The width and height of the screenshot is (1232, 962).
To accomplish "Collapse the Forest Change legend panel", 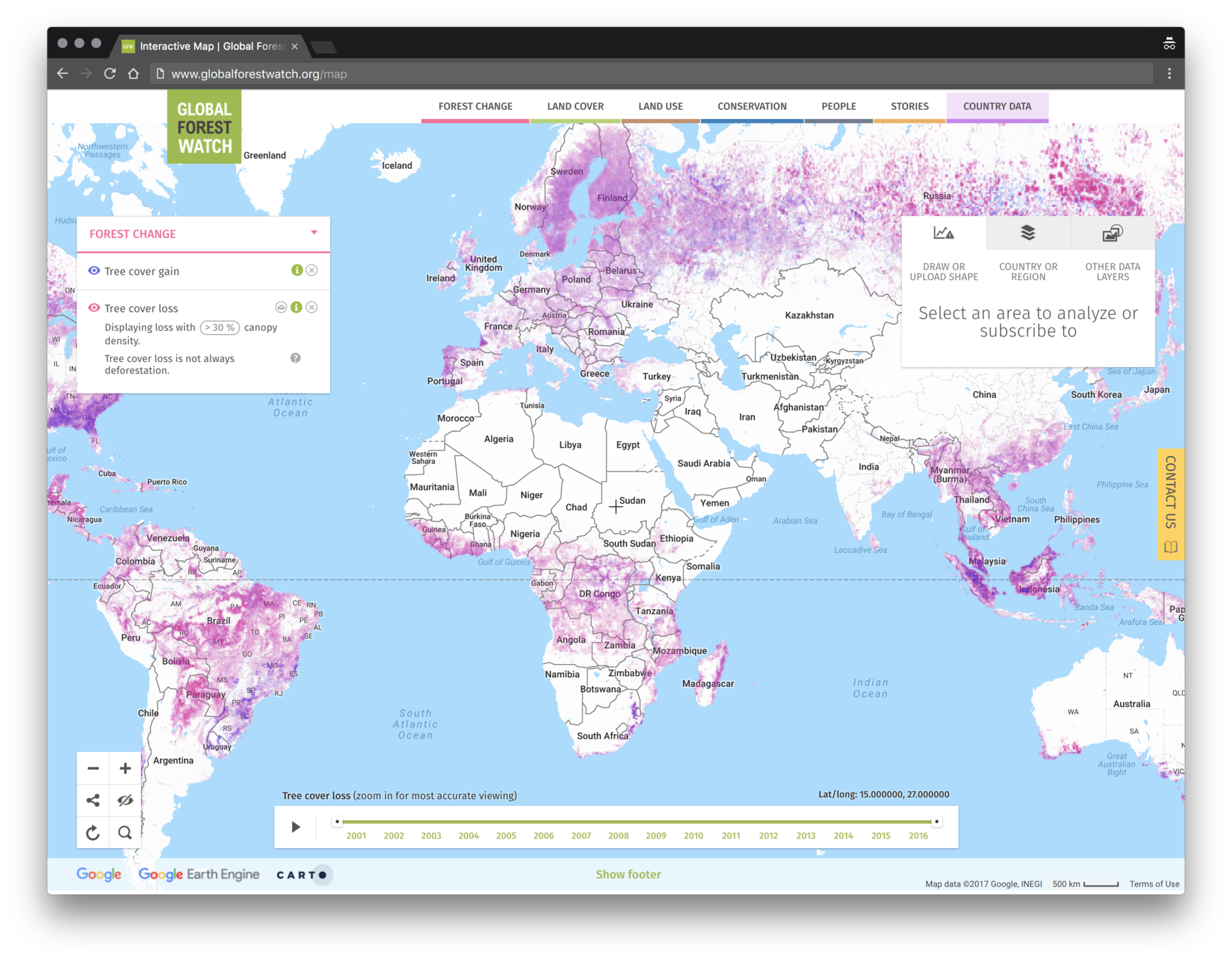I will tap(314, 233).
